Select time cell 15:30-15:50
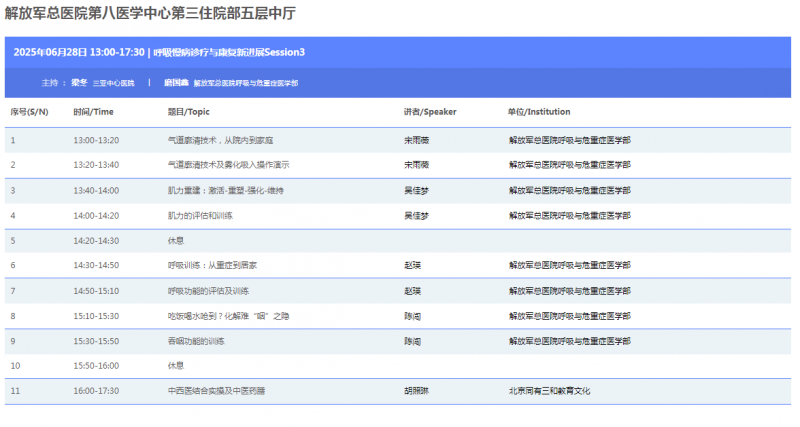 (96, 341)
